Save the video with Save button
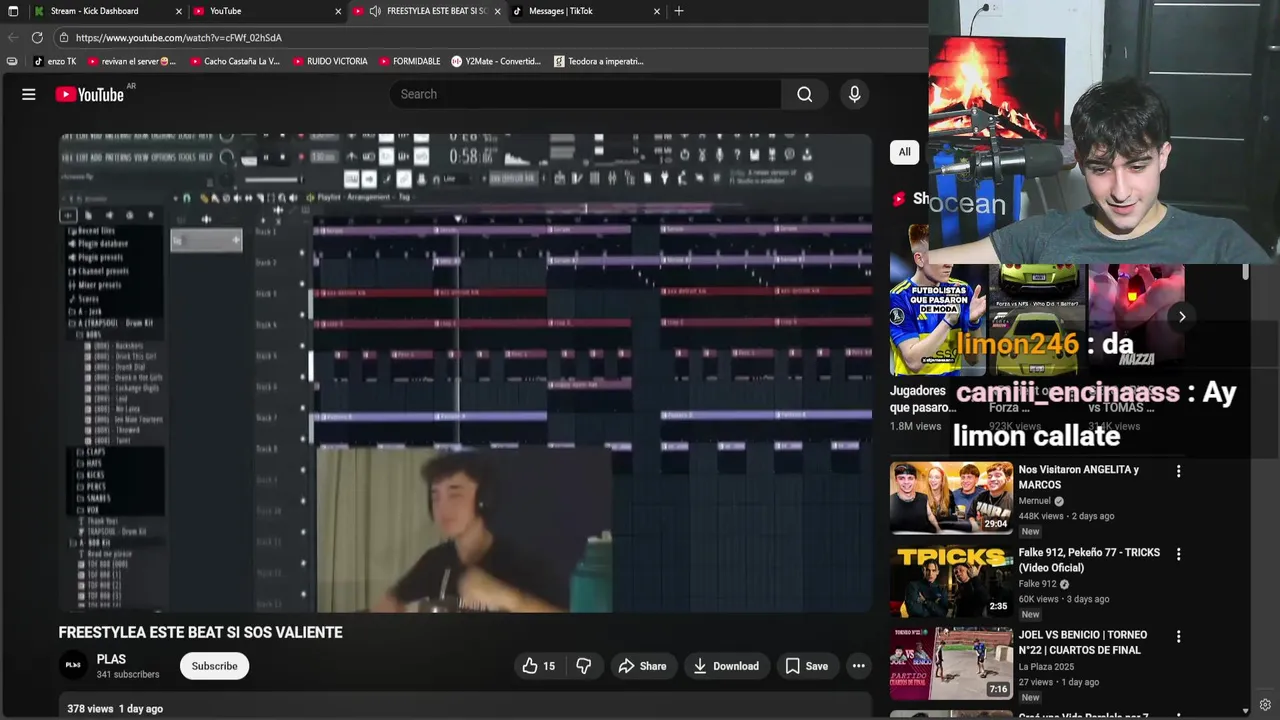Screen dimensions: 1280x720 pos(806,666)
